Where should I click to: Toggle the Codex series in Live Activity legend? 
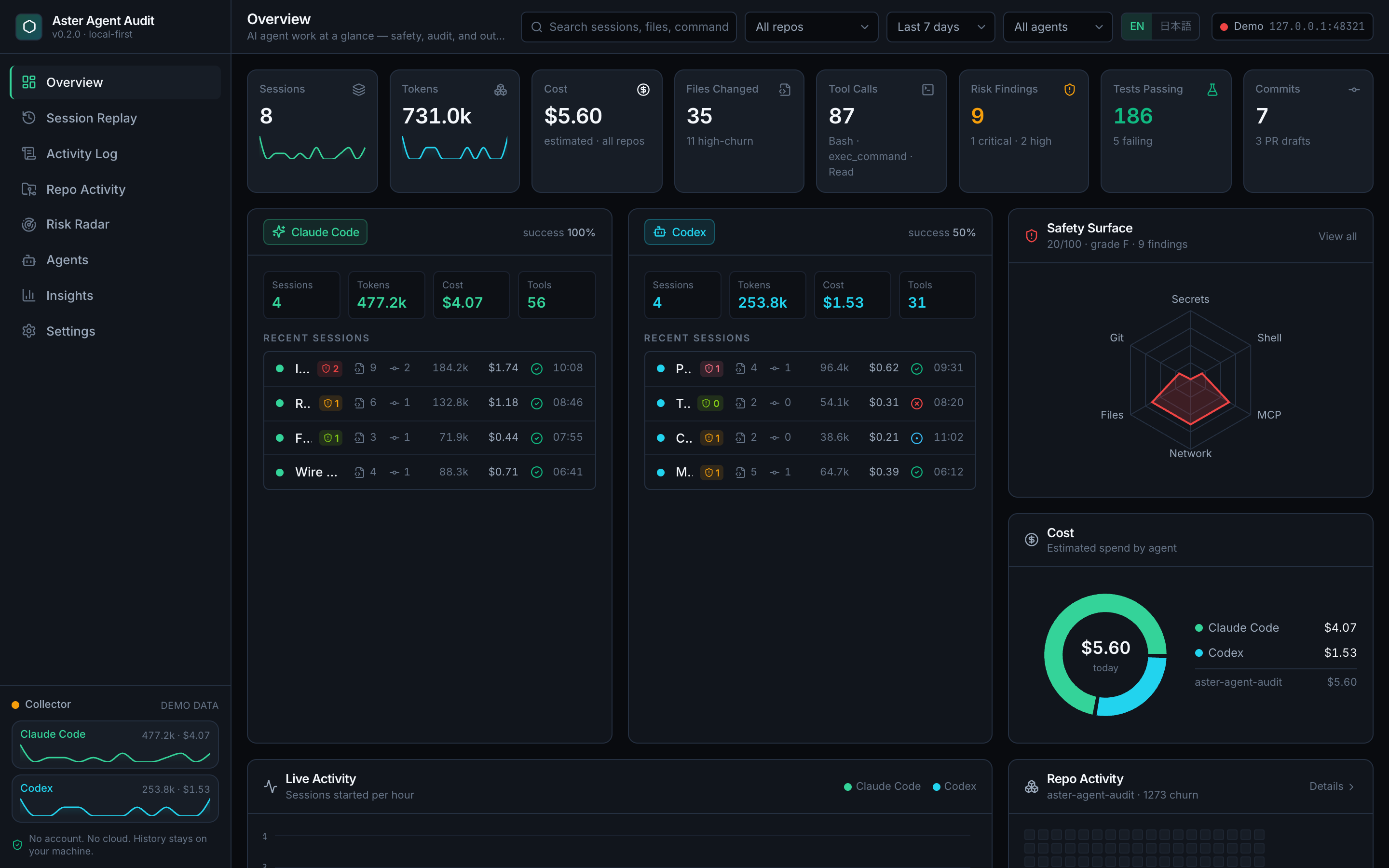(x=954, y=787)
